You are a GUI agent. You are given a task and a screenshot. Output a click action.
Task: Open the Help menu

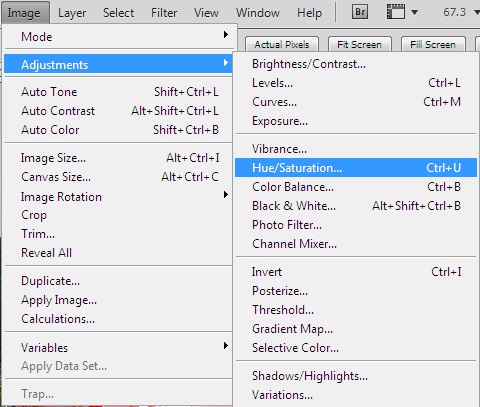click(x=309, y=13)
